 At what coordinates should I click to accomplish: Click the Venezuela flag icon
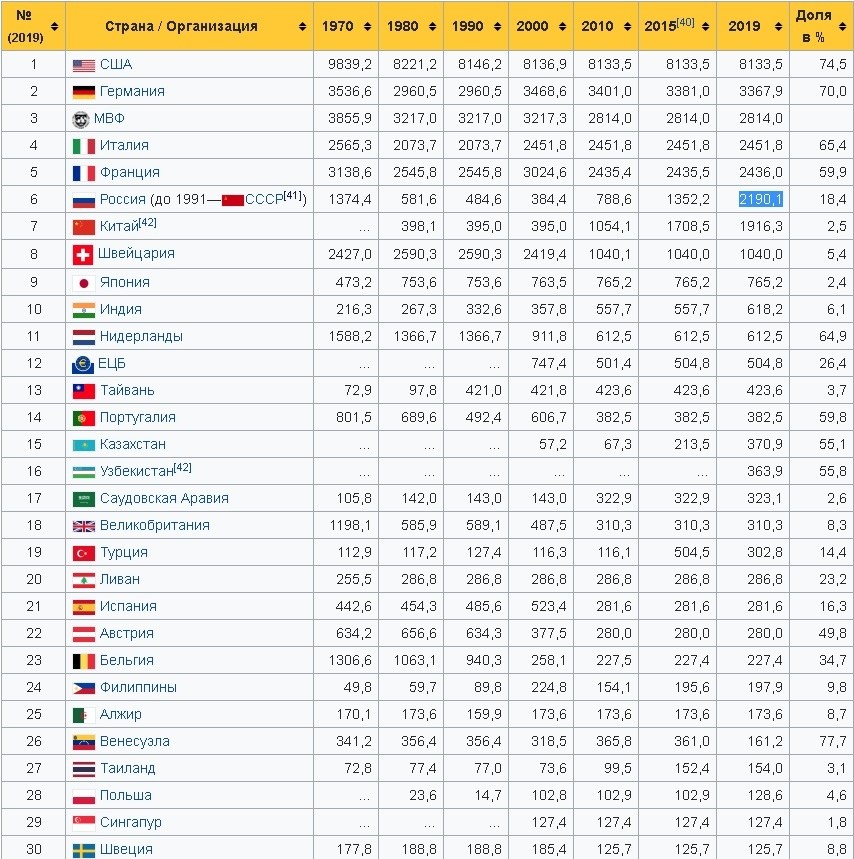point(83,742)
